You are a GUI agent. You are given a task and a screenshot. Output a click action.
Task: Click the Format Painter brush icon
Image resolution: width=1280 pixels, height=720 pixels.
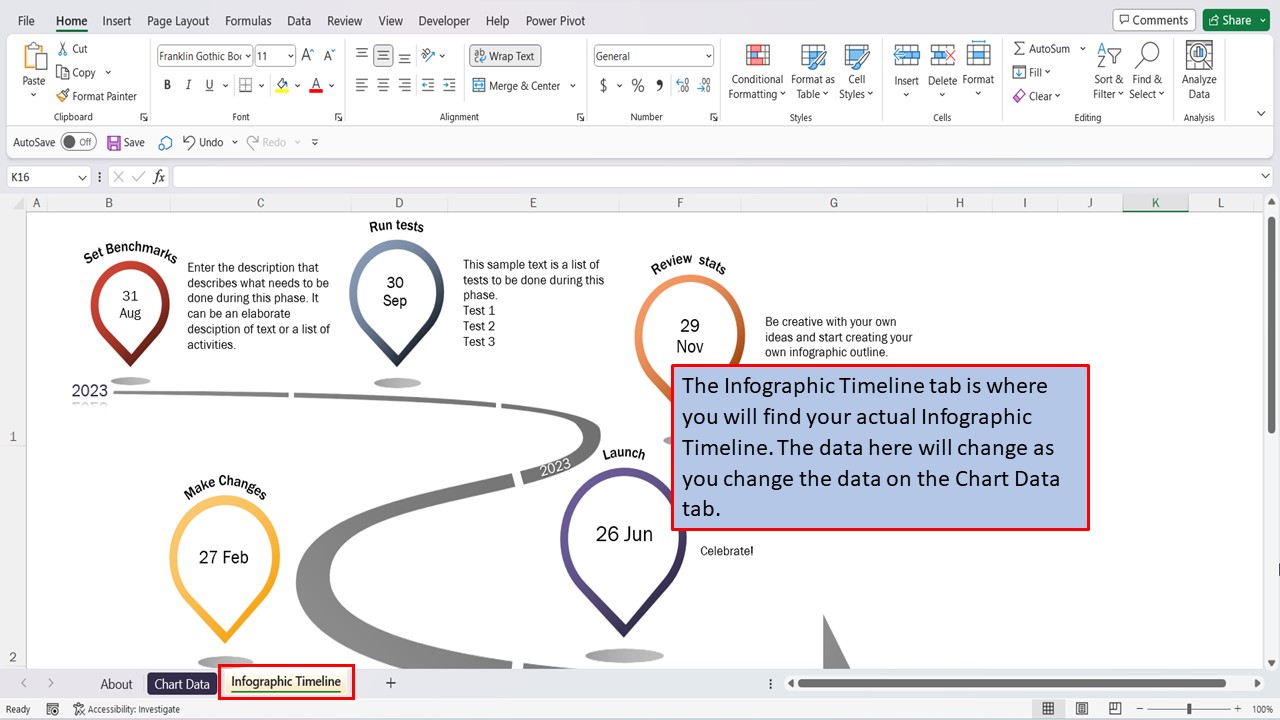(x=63, y=96)
